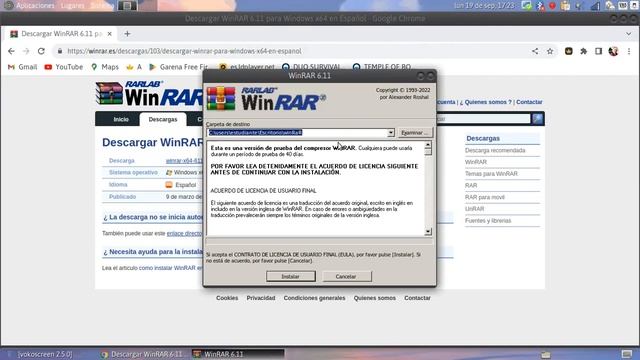The width and height of the screenshot is (640, 360).
Task: Click the Inicio tab on WinRAR site
Action: coord(121,119)
